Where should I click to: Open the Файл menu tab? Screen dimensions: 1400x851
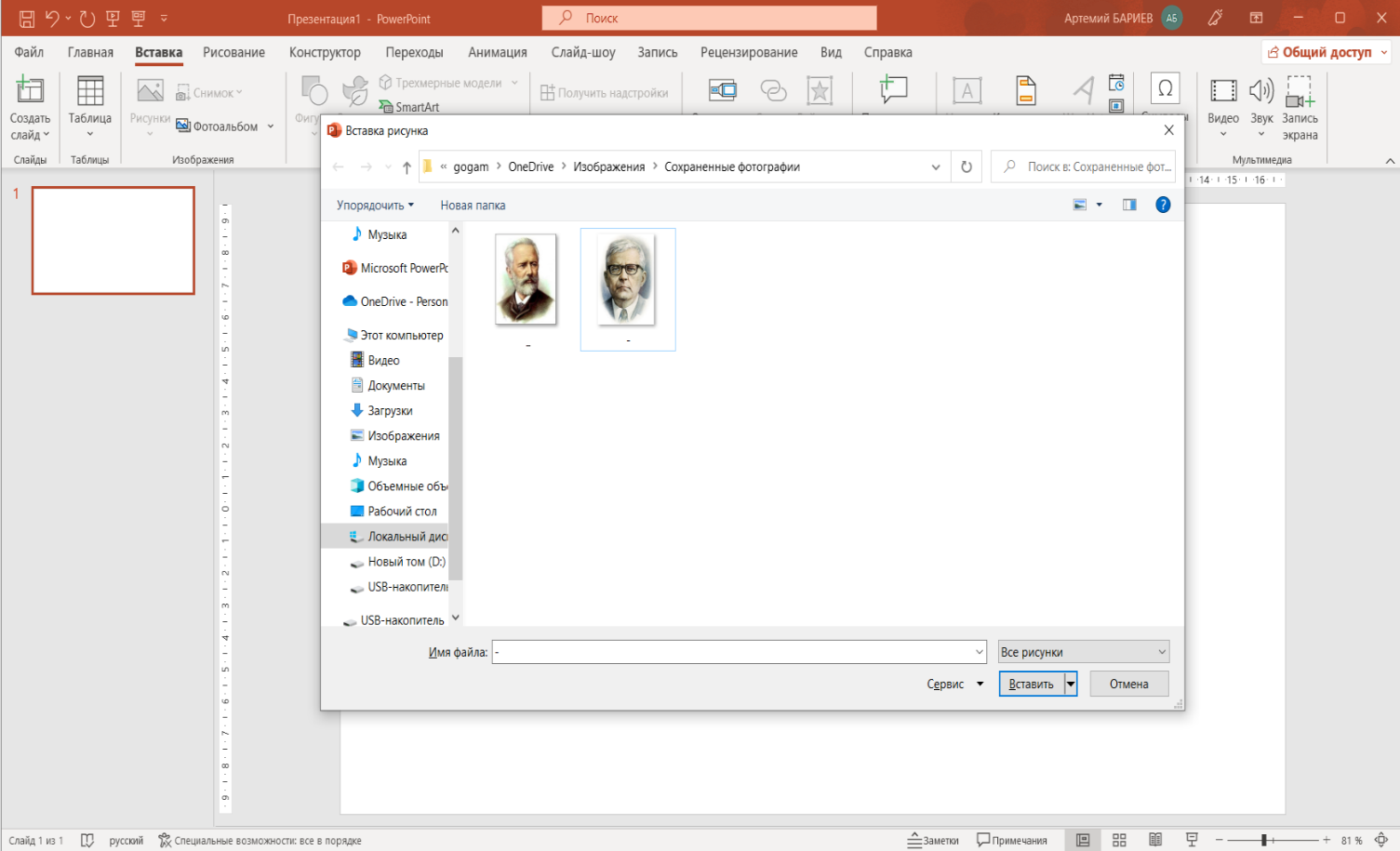(29, 52)
